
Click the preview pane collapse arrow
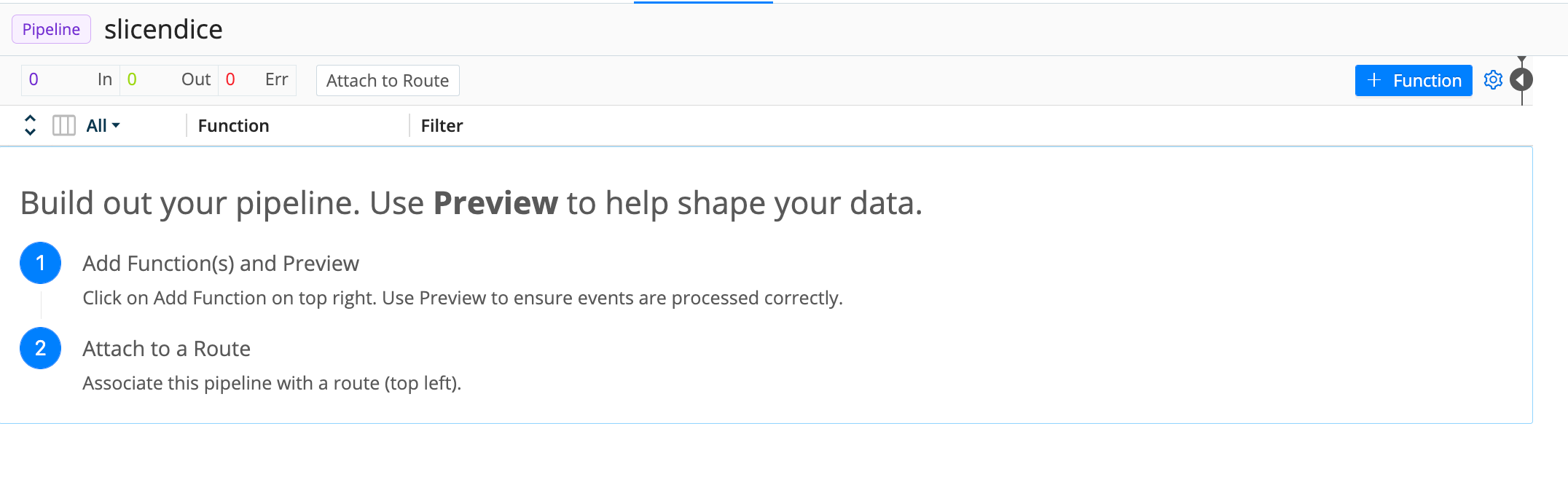tap(1521, 79)
